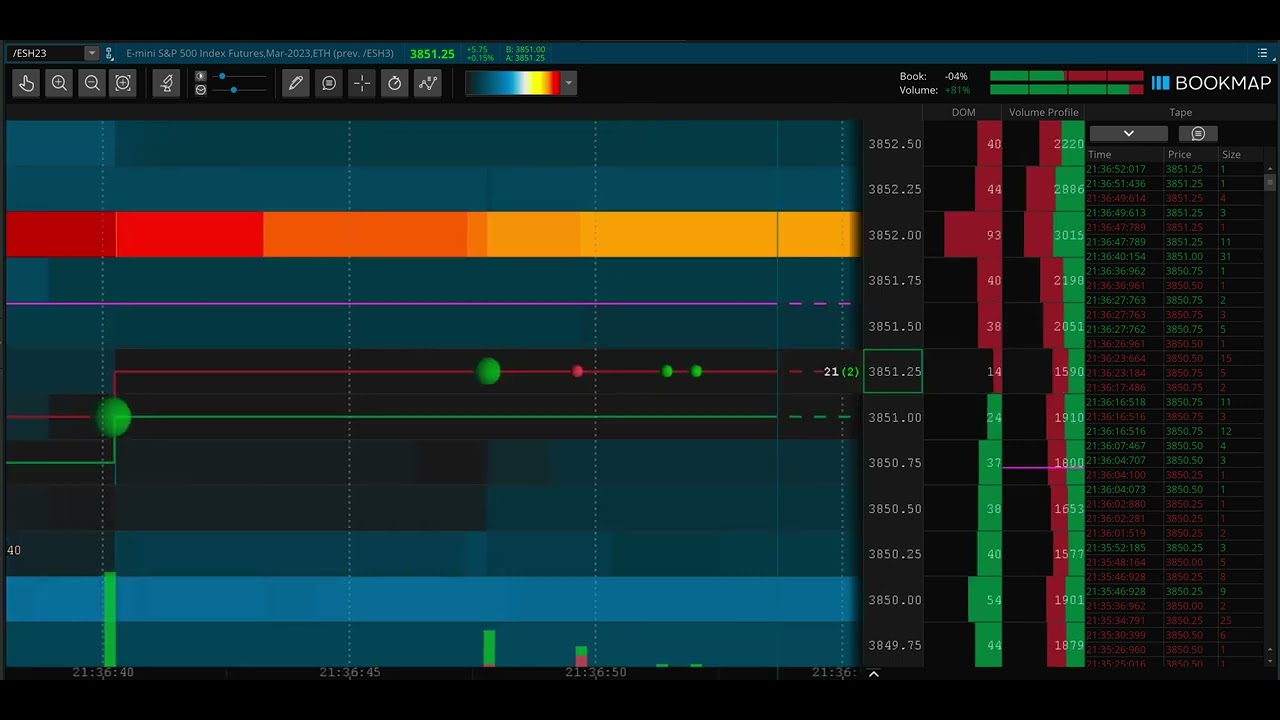Click the tape row at 21:36:23:664
The width and height of the screenshot is (1280, 720).
tap(1176, 358)
